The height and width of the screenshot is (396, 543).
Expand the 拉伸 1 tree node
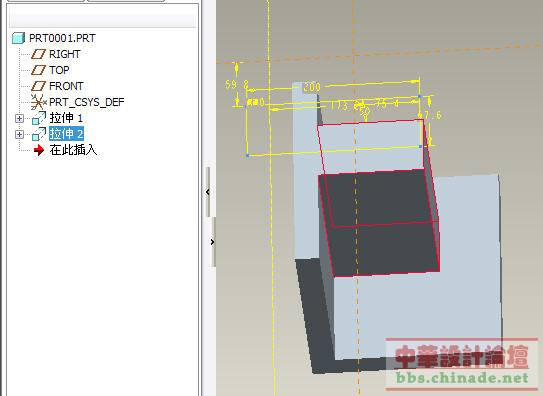tap(19, 118)
